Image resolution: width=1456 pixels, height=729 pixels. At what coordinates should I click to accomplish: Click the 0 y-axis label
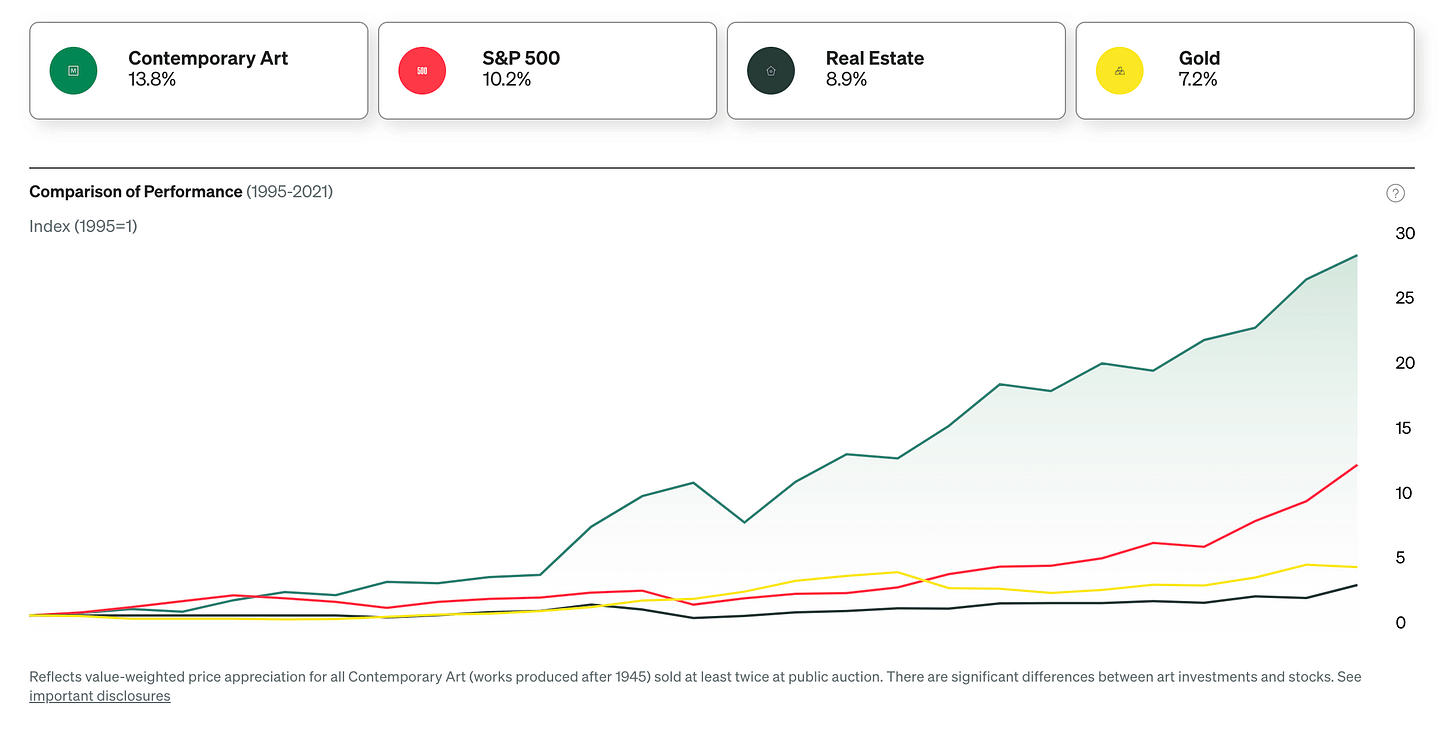(x=1400, y=622)
